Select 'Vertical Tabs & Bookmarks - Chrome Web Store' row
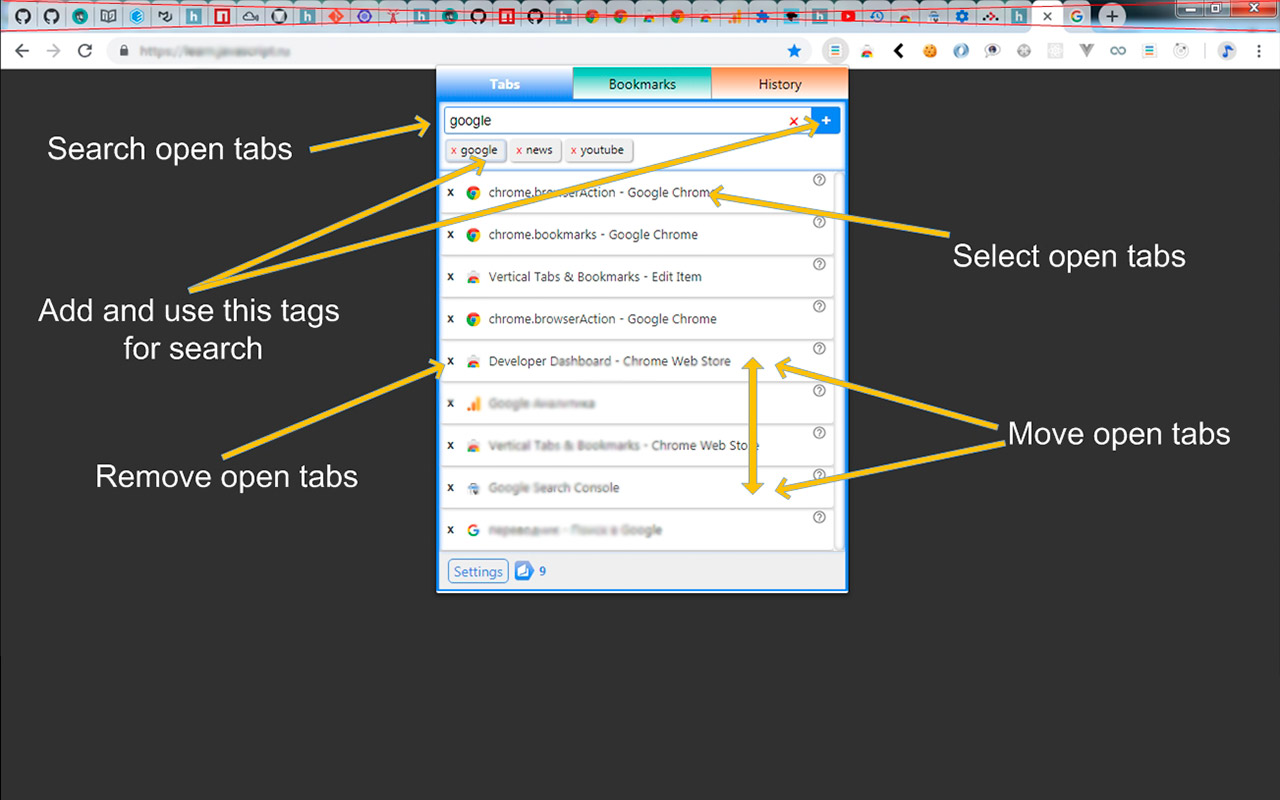1280x800 pixels. click(x=637, y=446)
